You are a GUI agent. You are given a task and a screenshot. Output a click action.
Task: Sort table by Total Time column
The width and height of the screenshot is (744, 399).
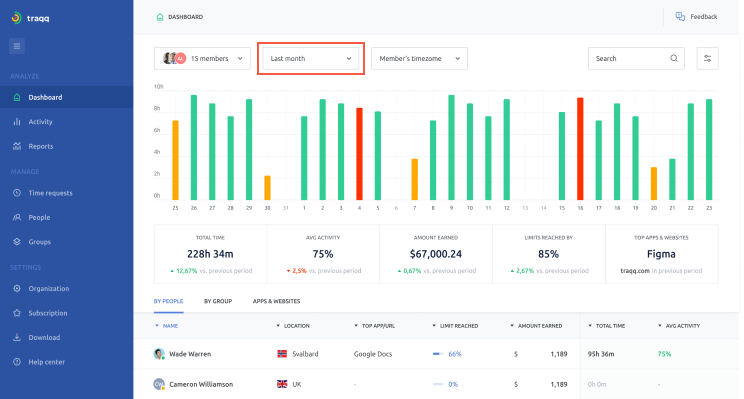[607, 326]
